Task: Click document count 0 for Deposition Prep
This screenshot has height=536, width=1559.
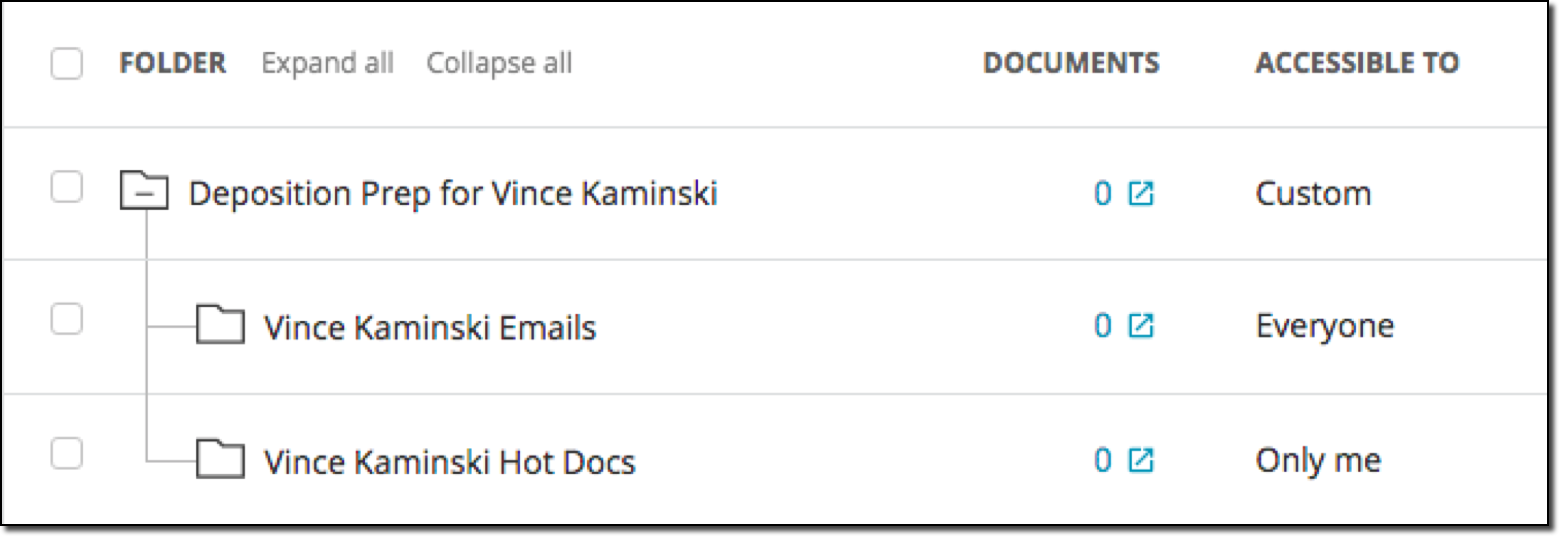Action: 1103,193
